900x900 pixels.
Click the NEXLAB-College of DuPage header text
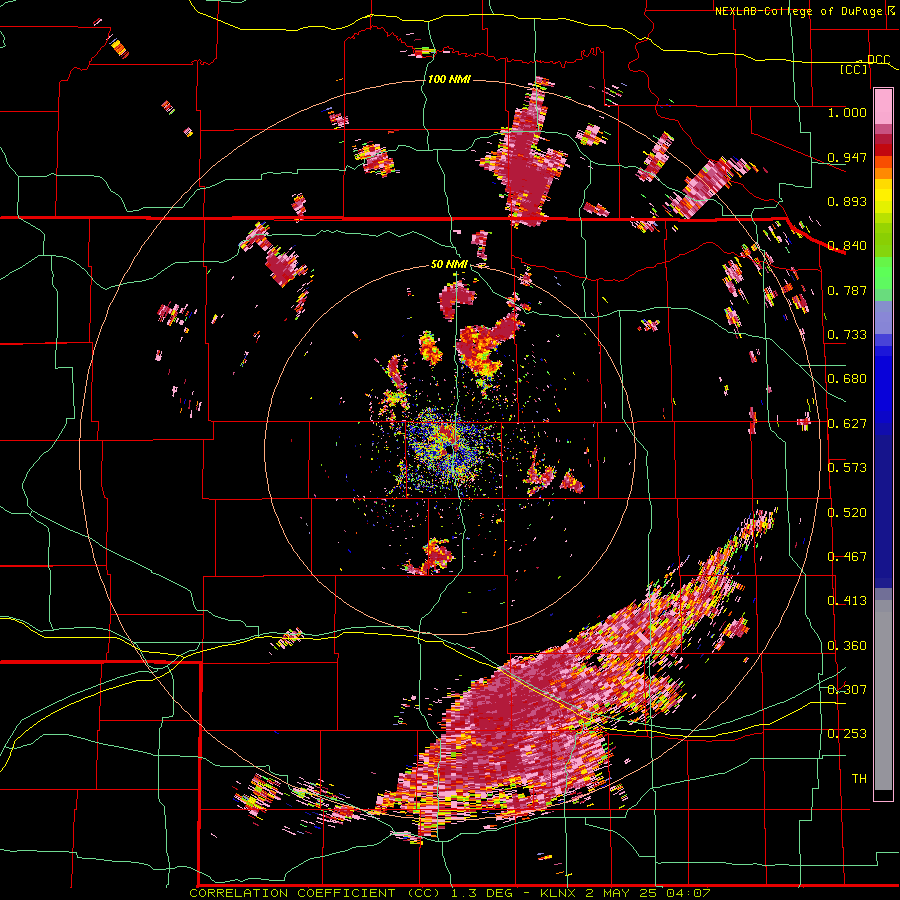point(798,11)
